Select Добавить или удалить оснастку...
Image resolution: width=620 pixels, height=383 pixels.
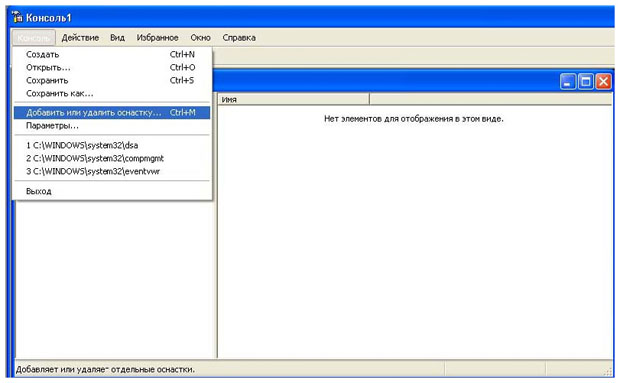tap(112, 113)
